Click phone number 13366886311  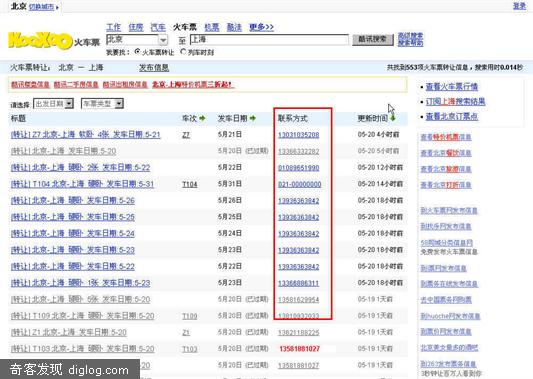(x=298, y=283)
